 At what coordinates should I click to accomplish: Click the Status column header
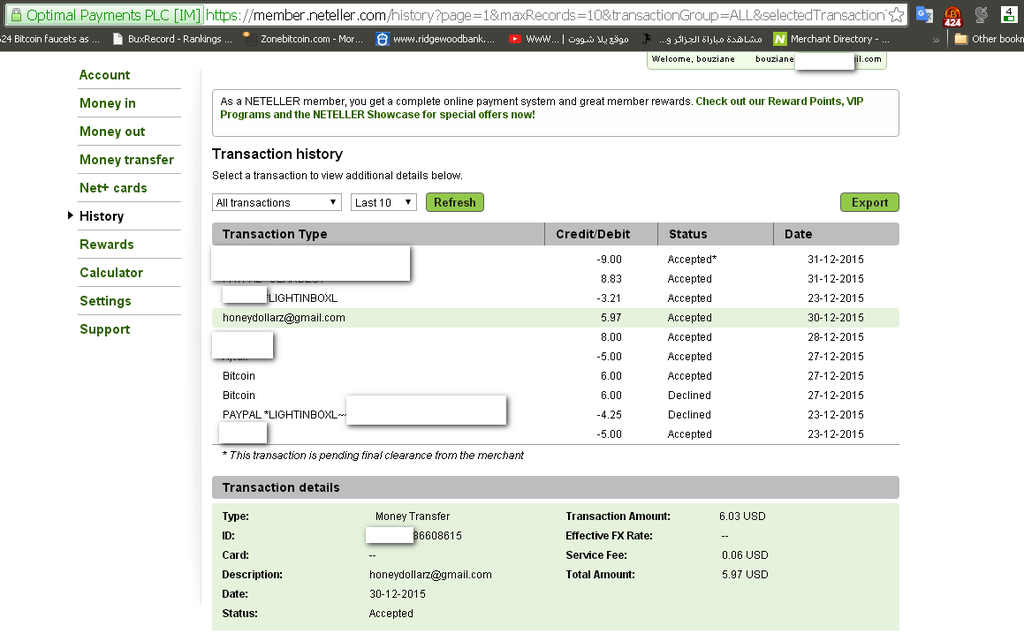[688, 234]
